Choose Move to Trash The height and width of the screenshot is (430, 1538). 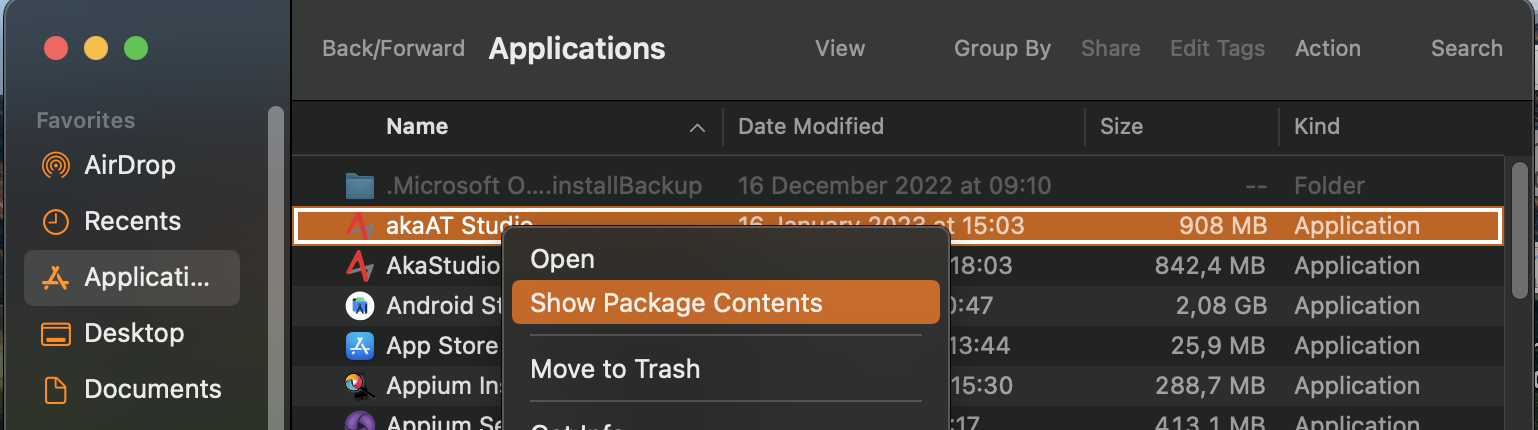pos(725,368)
